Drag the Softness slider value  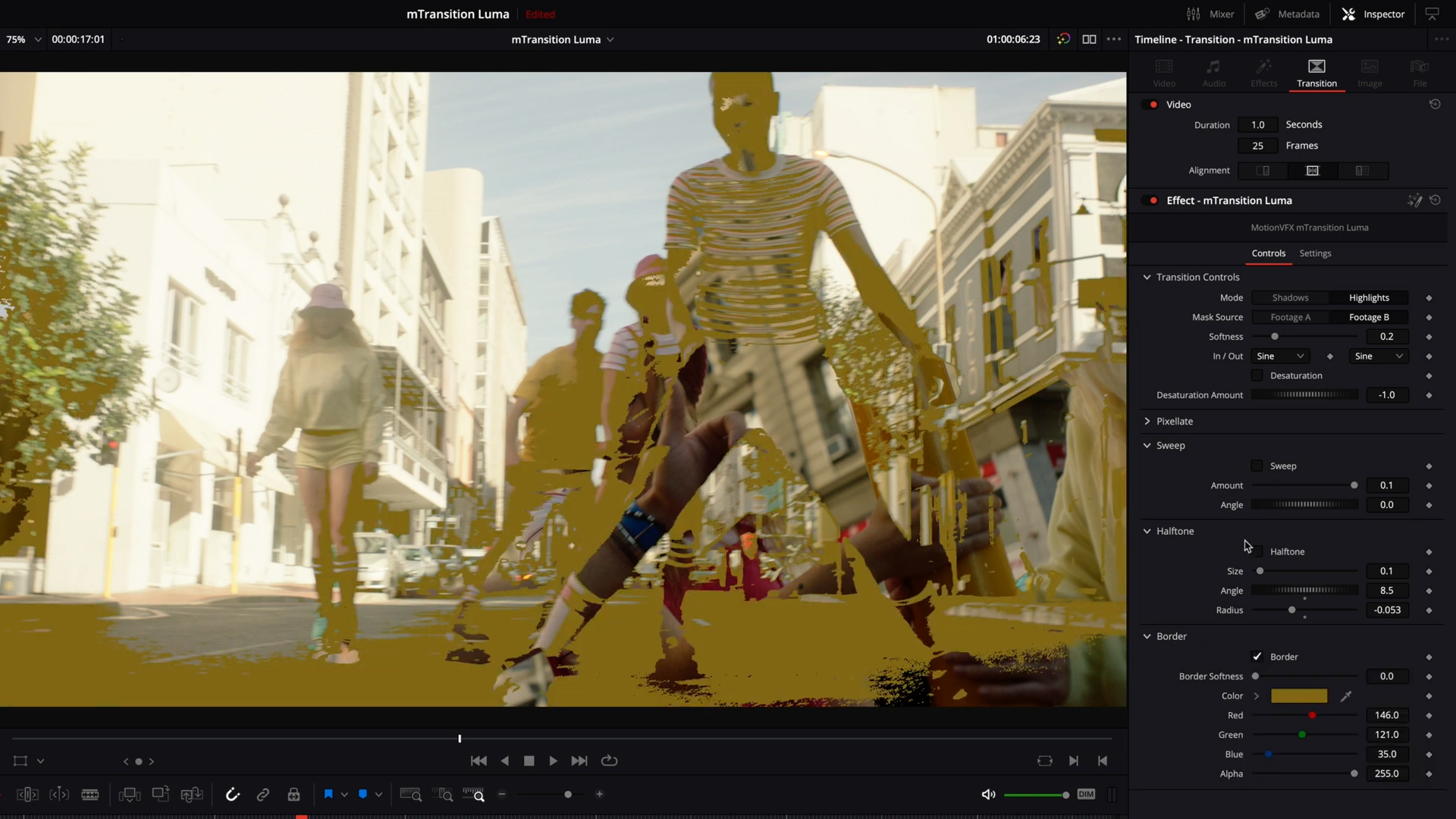click(x=1274, y=336)
